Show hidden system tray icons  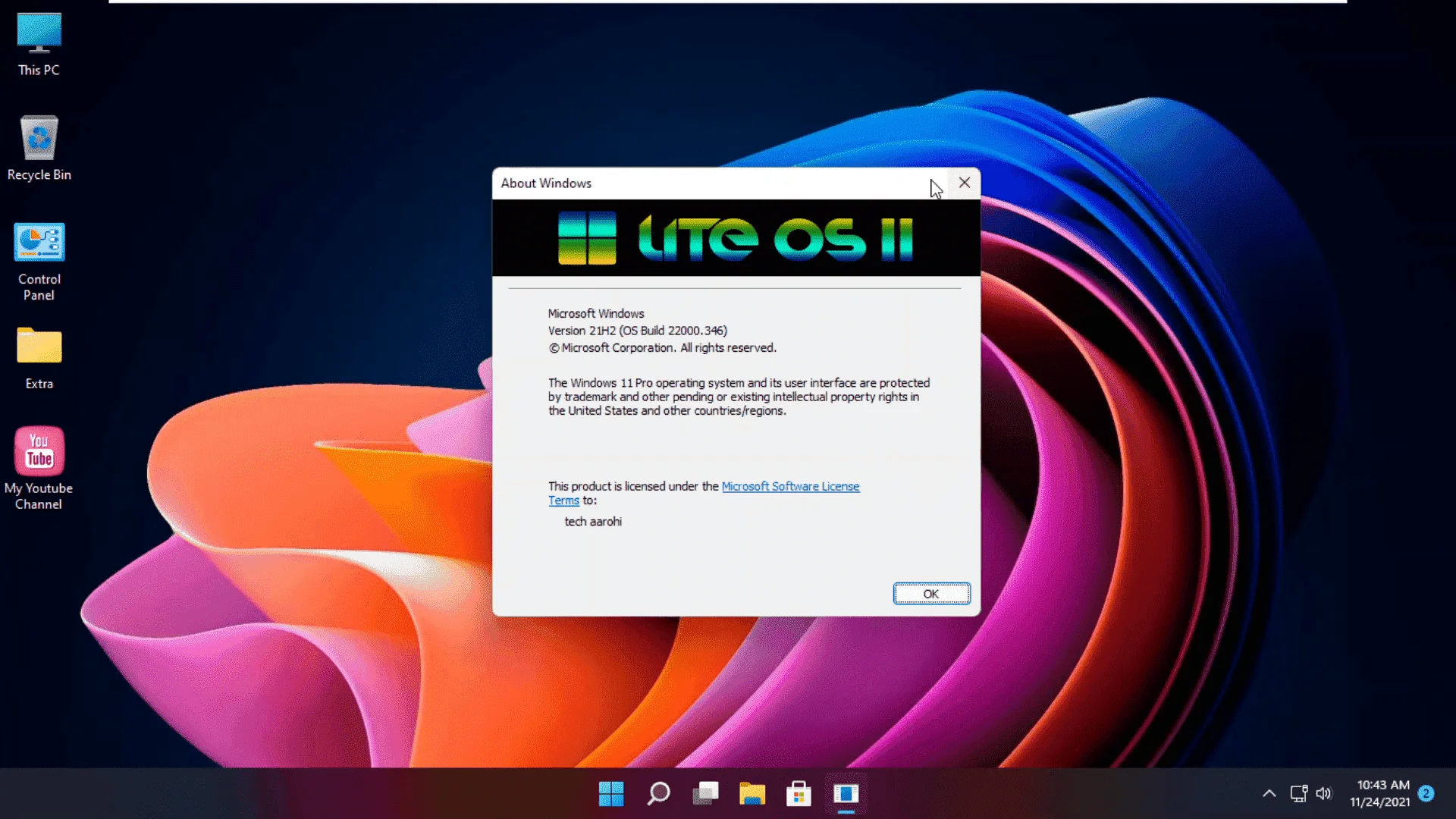1269,794
